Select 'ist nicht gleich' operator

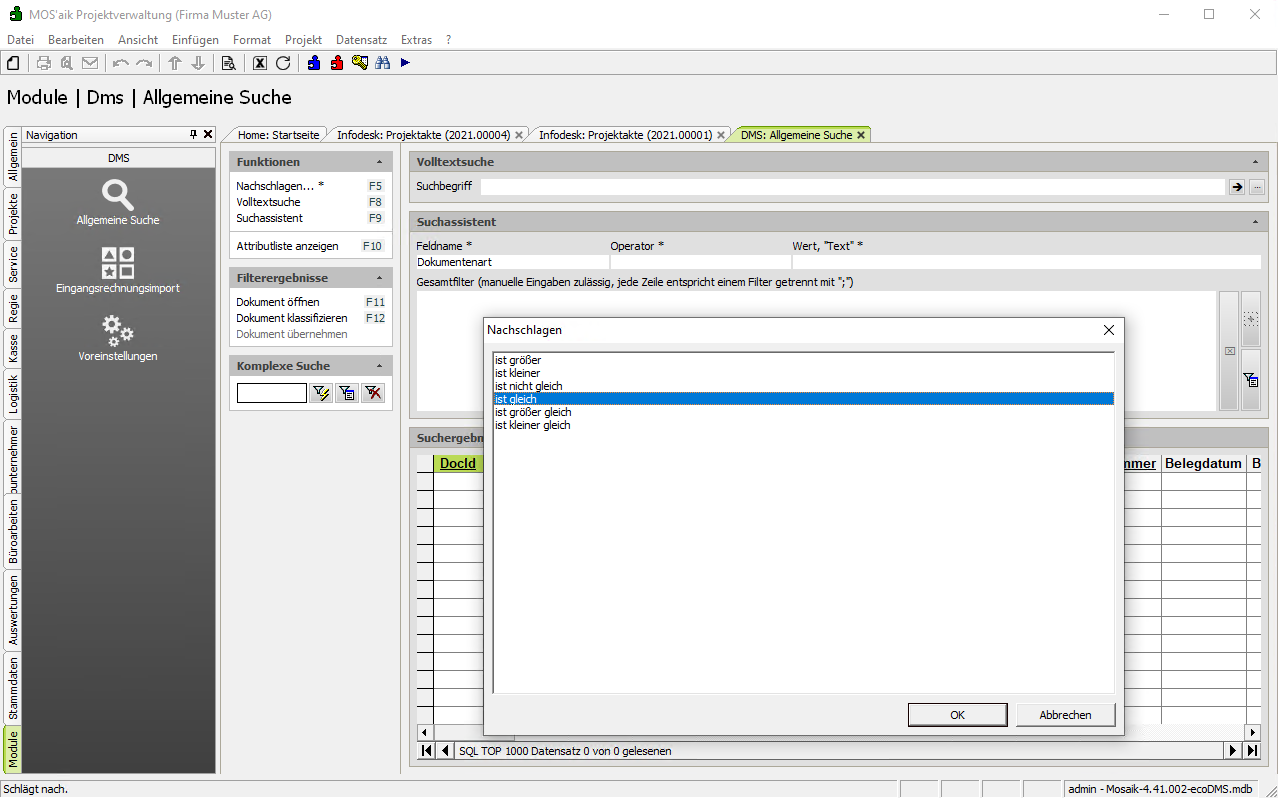(x=528, y=386)
